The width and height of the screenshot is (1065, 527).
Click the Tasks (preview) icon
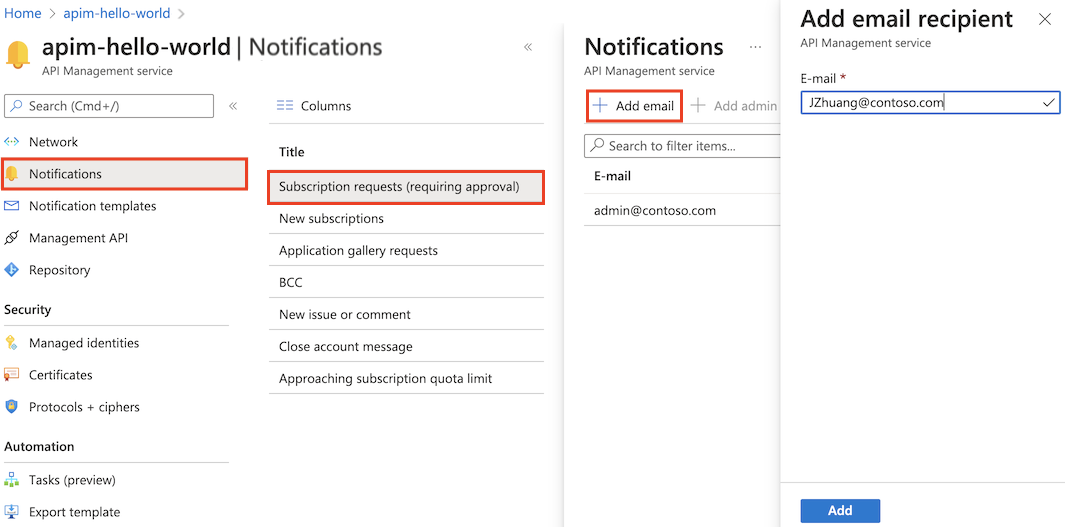12,480
